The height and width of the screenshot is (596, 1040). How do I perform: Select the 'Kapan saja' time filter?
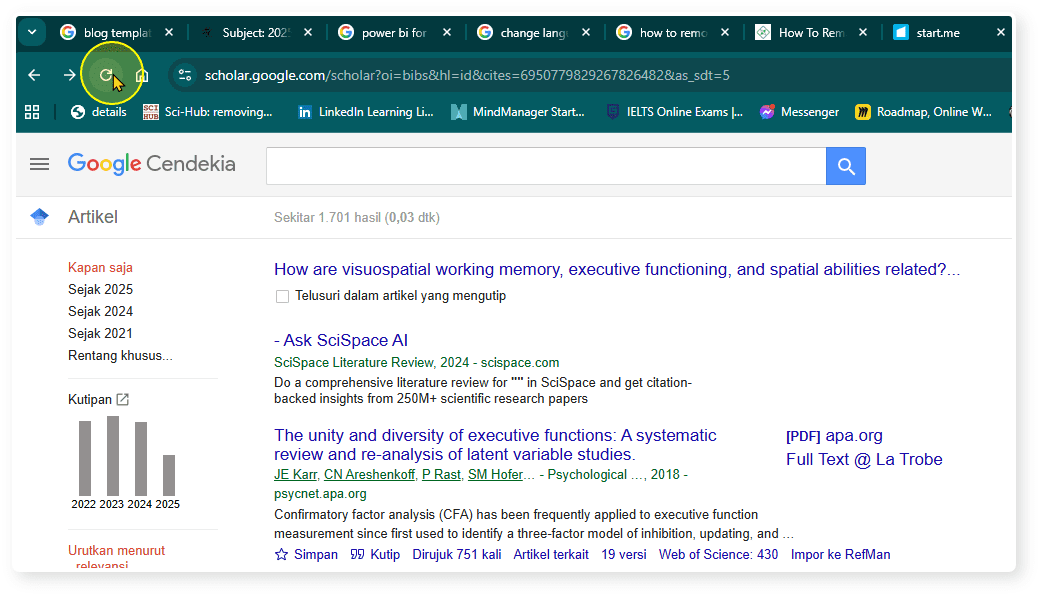coord(100,267)
